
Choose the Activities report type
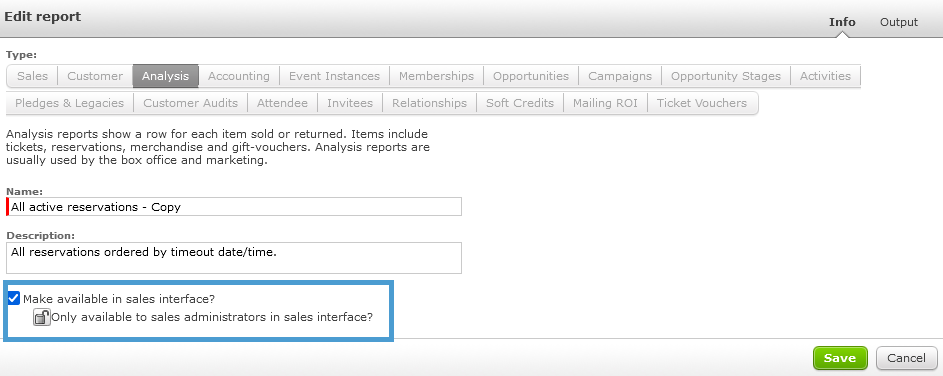pyautogui.click(x=825, y=76)
